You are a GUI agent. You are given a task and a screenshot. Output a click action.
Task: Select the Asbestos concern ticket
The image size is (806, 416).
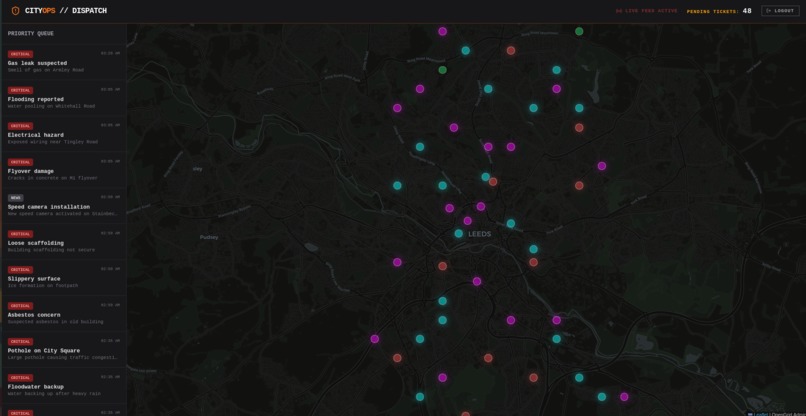[x=64, y=313]
